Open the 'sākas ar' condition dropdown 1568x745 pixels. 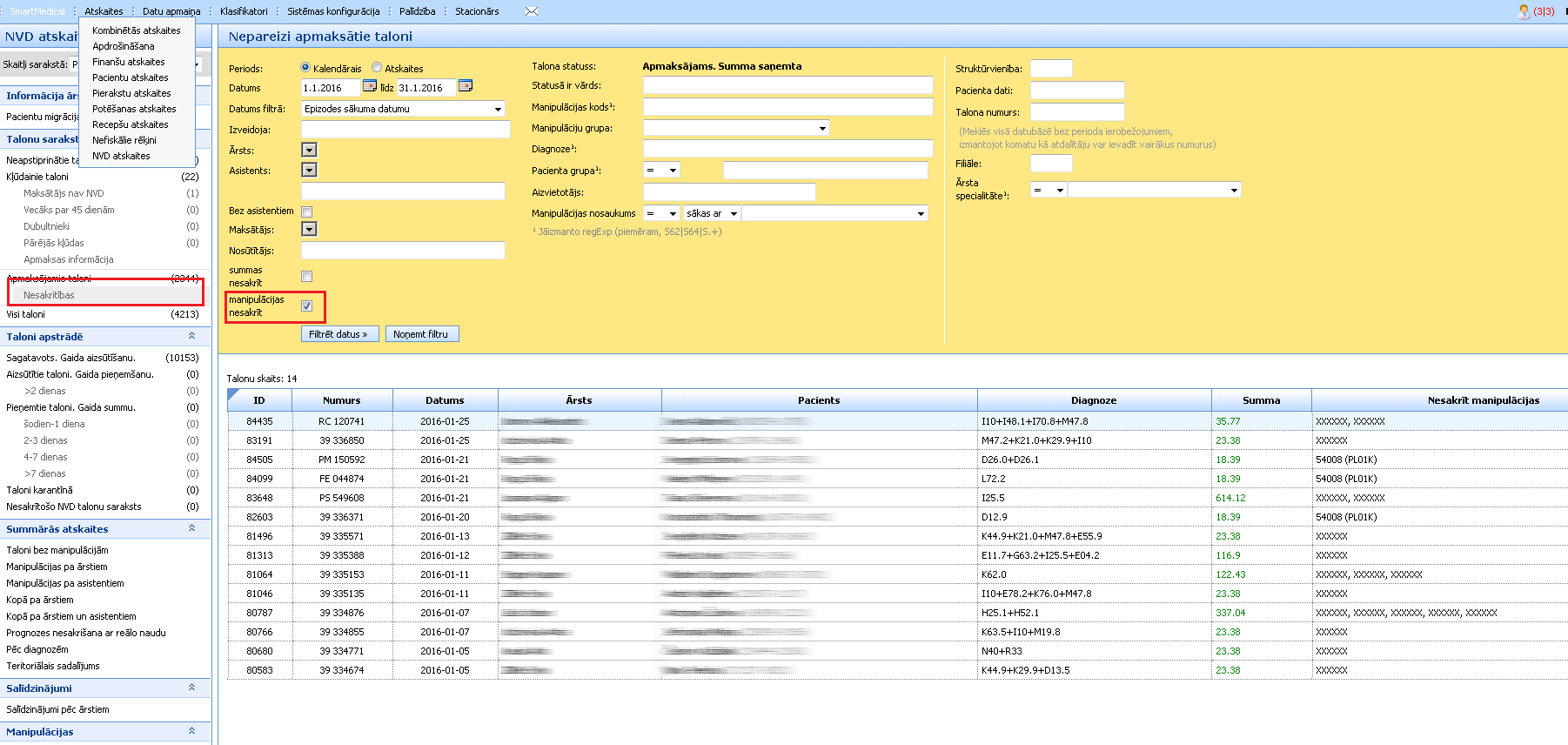pyautogui.click(x=712, y=213)
